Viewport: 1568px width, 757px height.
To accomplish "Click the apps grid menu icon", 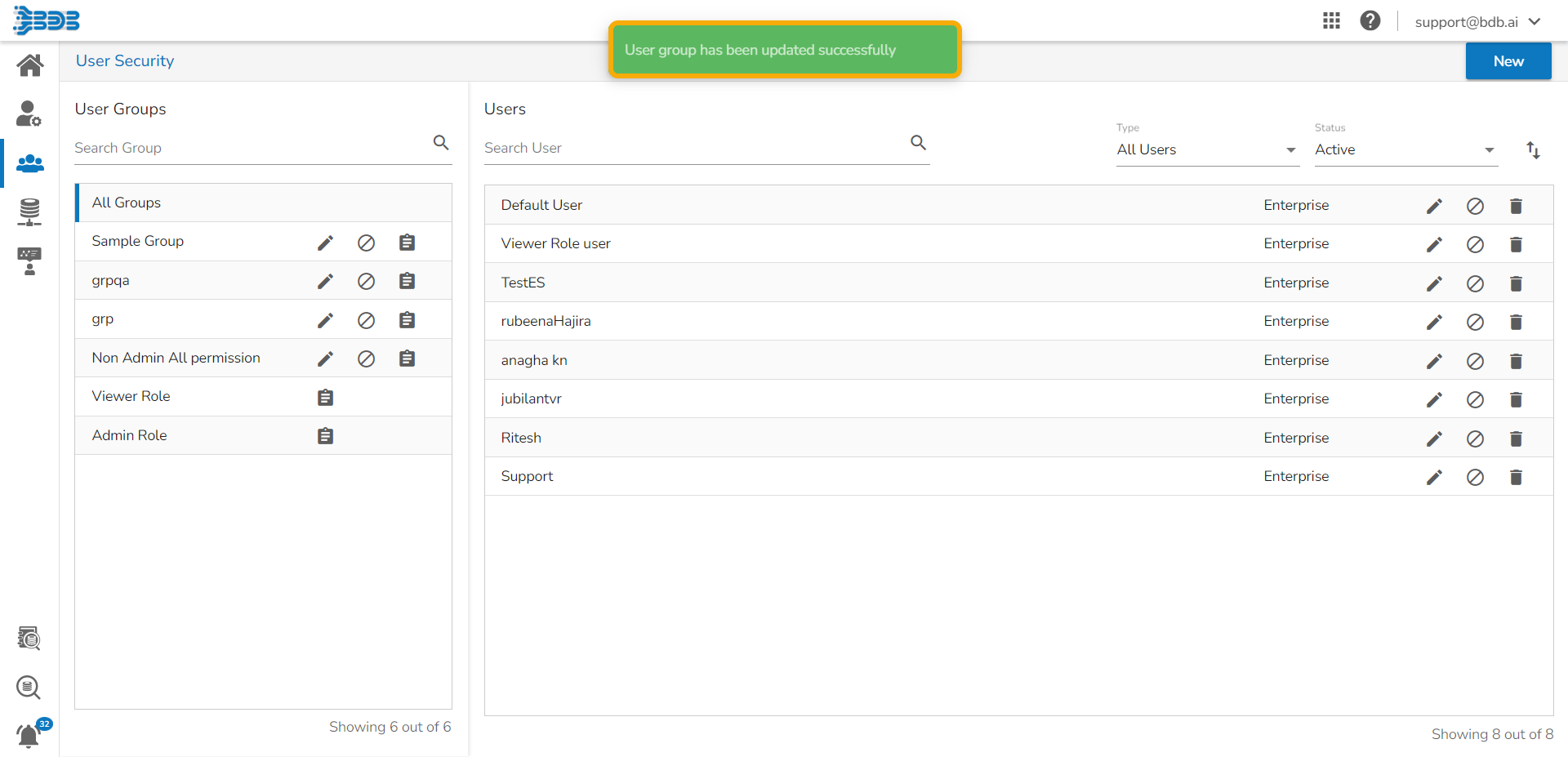I will tap(1331, 21).
